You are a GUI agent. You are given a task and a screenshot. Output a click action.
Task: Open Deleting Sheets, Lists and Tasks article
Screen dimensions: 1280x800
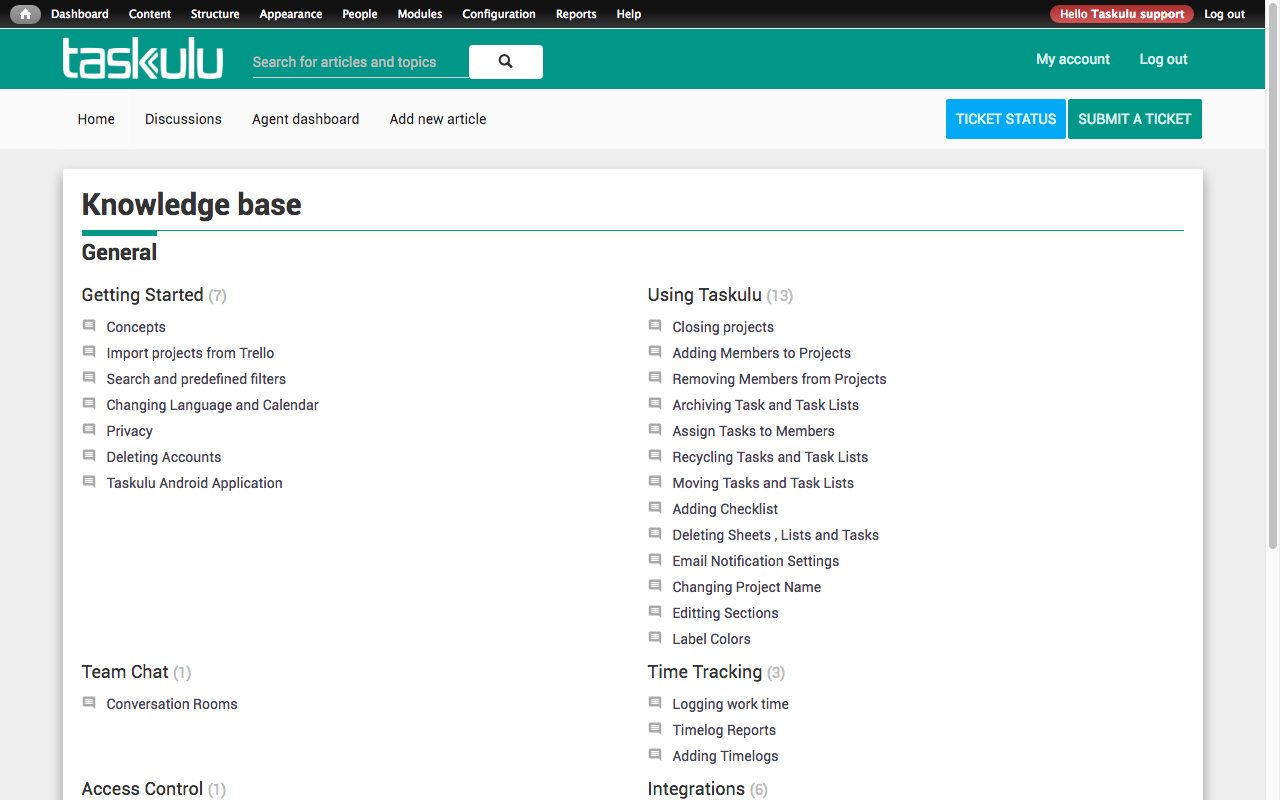pyautogui.click(x=776, y=535)
